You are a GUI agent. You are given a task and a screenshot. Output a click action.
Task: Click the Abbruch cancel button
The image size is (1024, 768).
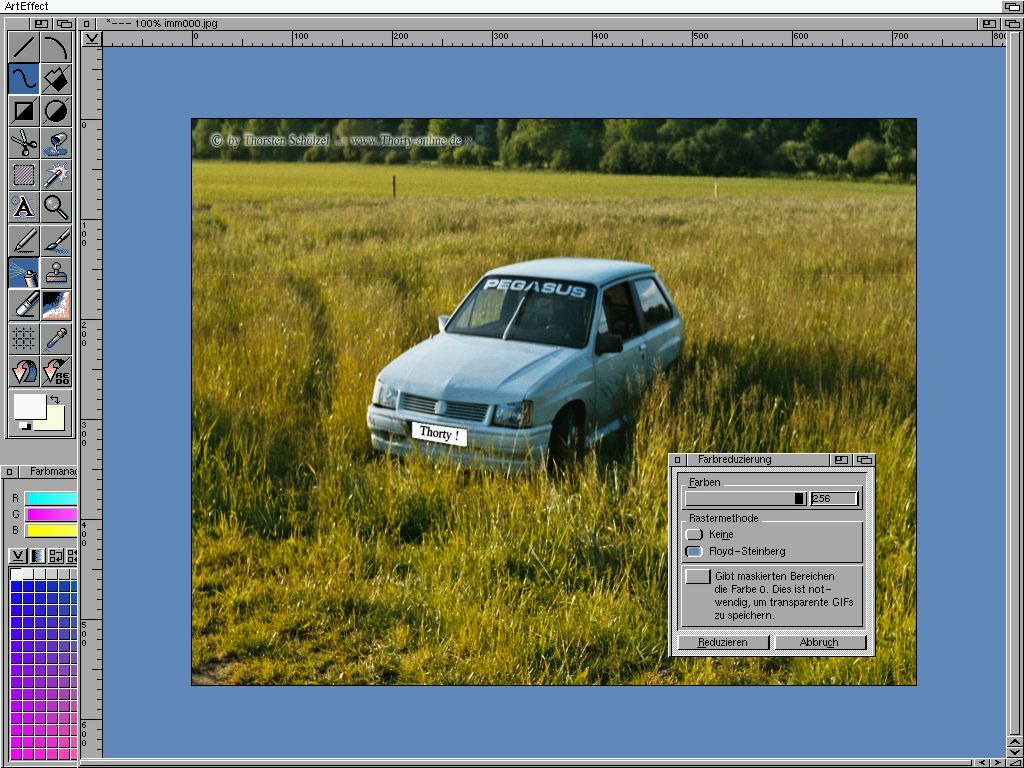[819, 642]
